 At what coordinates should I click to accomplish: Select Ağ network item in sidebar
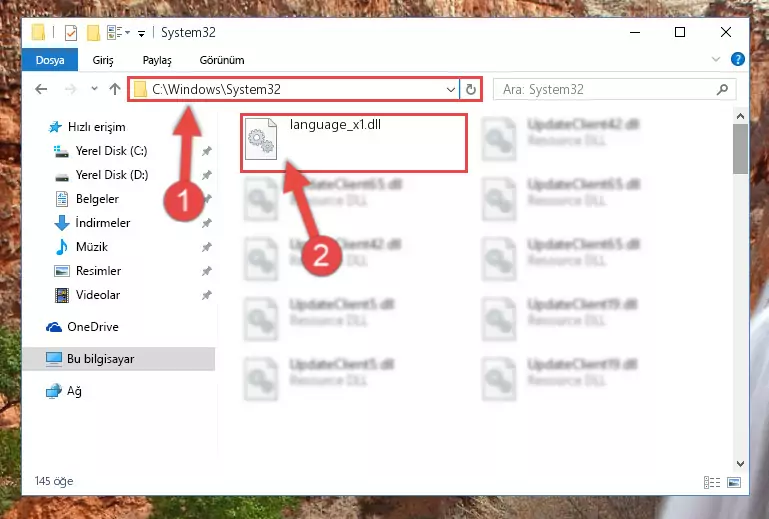point(74,391)
